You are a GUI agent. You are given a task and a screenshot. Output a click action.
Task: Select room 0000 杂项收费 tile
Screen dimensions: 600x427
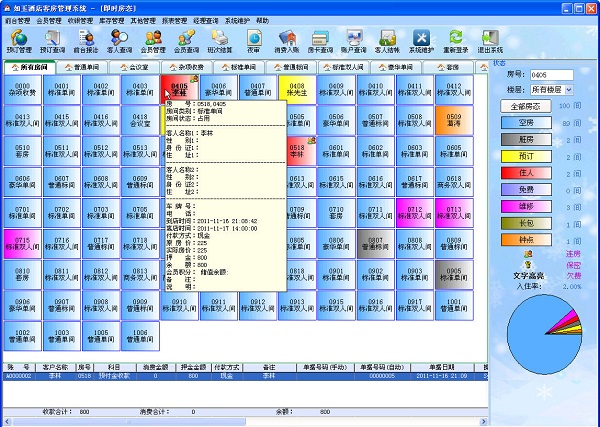[23, 90]
